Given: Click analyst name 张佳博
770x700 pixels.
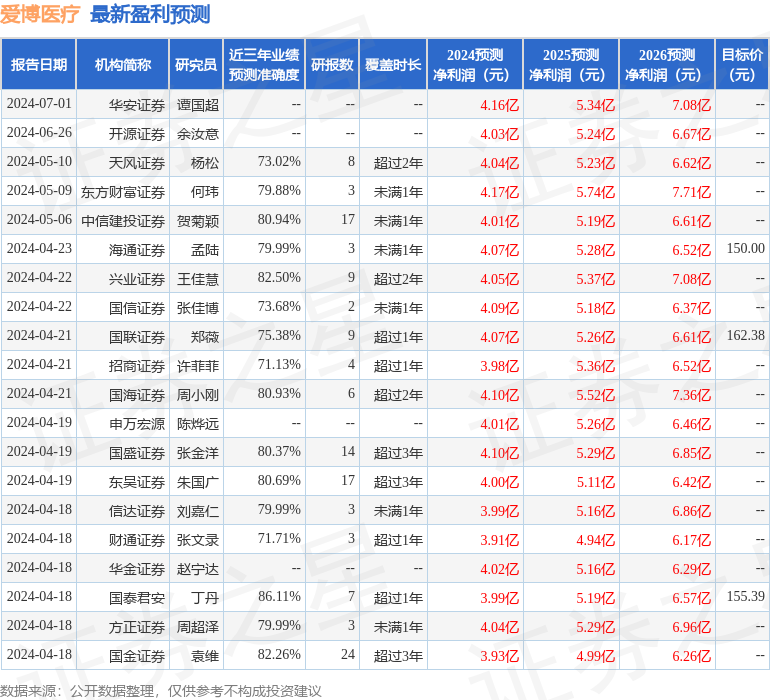Looking at the screenshot, I should coord(198,308).
